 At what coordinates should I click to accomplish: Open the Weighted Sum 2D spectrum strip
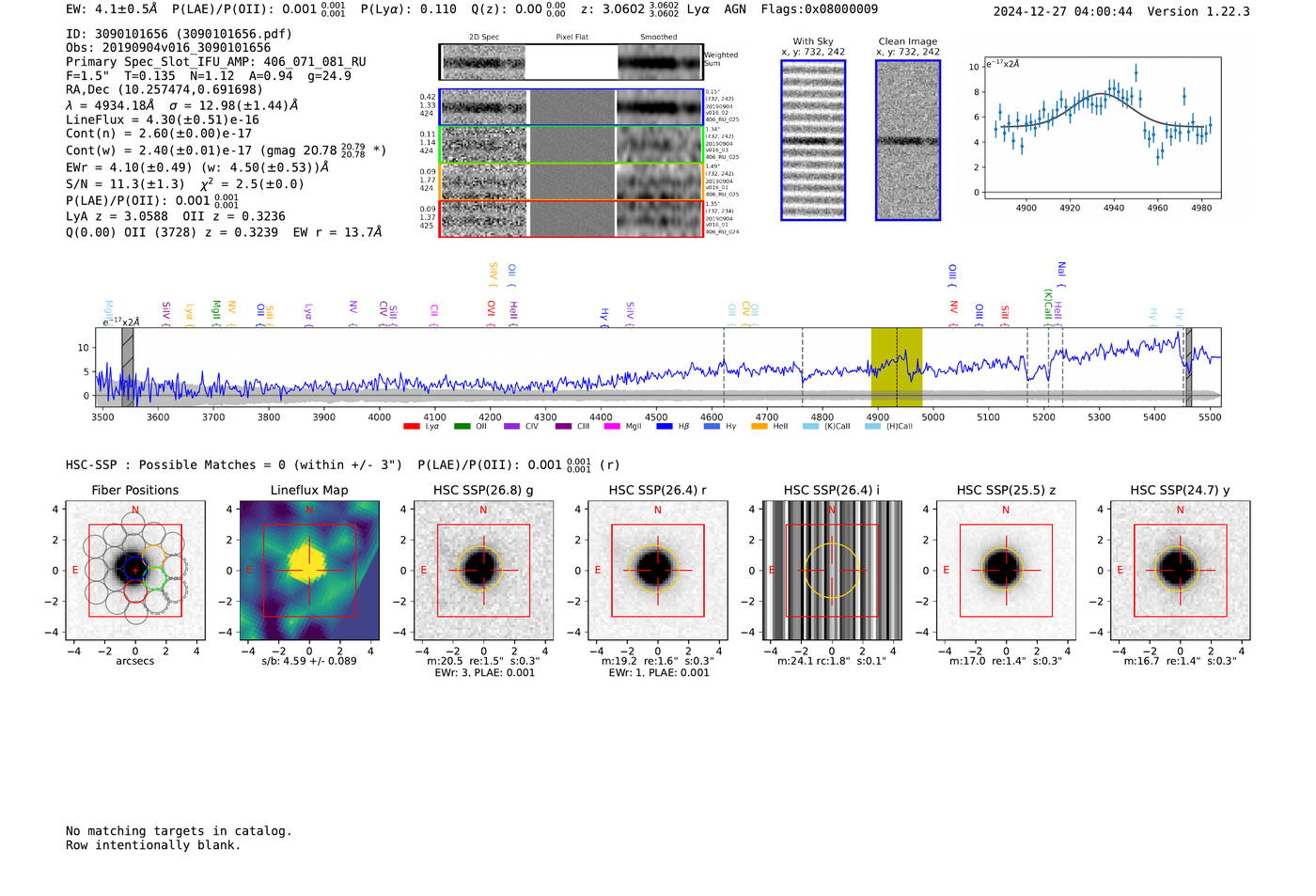tap(571, 62)
